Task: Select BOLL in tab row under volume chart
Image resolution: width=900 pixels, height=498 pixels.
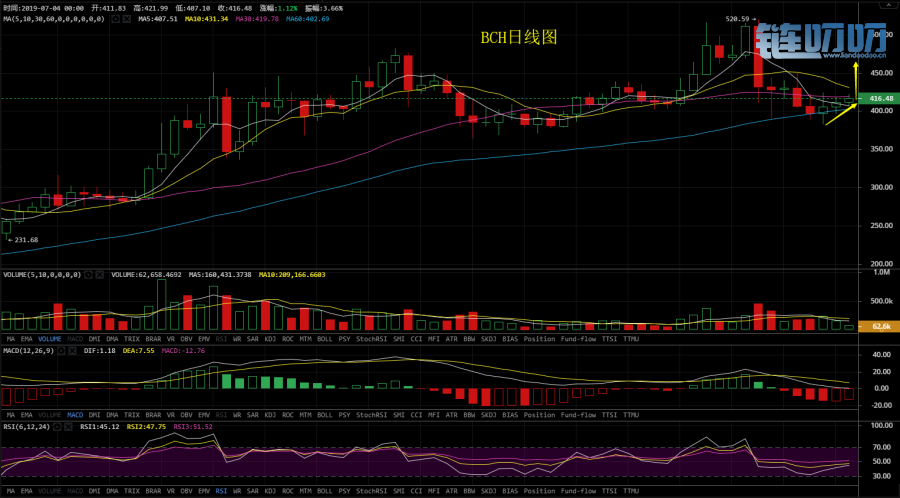Action: click(x=325, y=338)
